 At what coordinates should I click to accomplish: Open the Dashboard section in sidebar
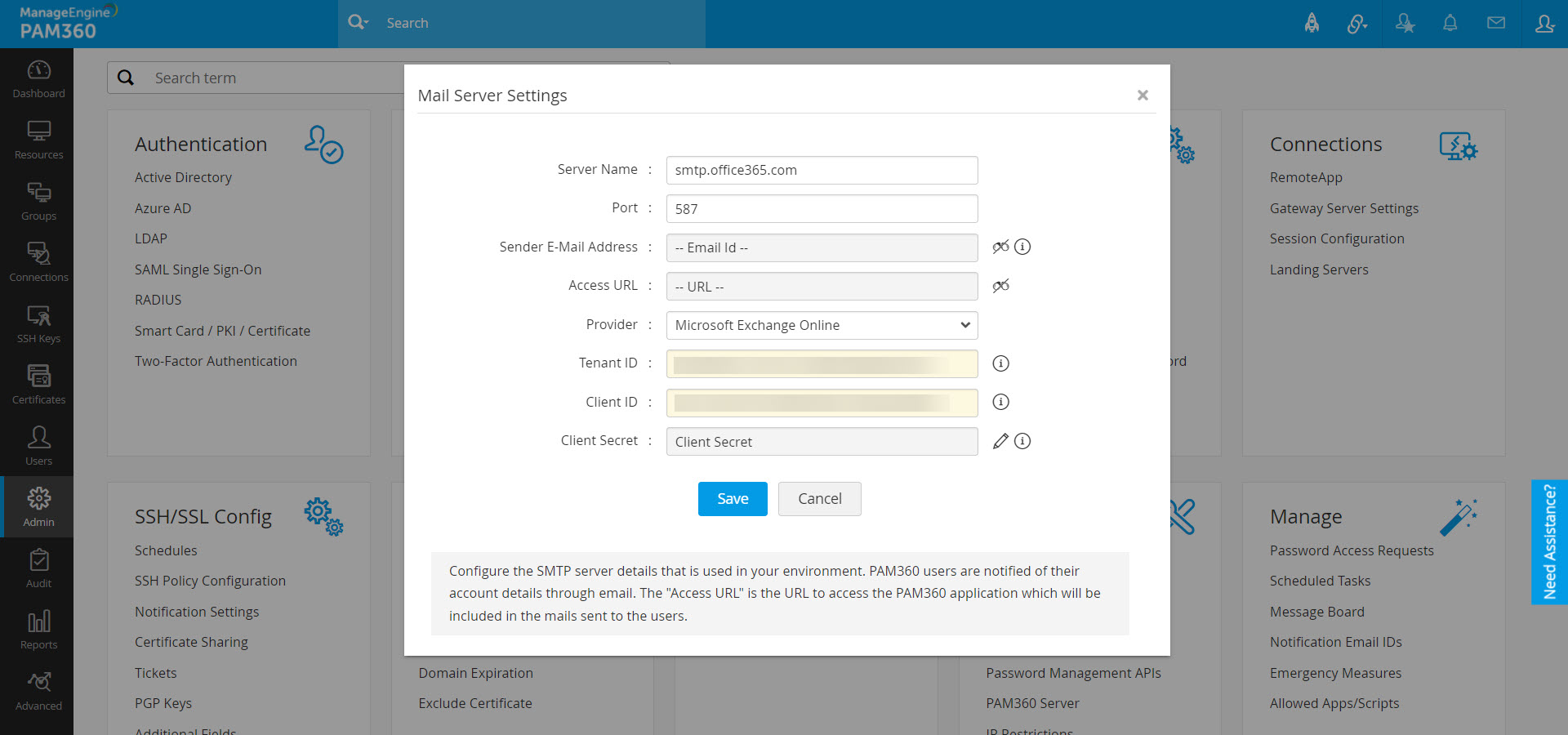point(38,78)
